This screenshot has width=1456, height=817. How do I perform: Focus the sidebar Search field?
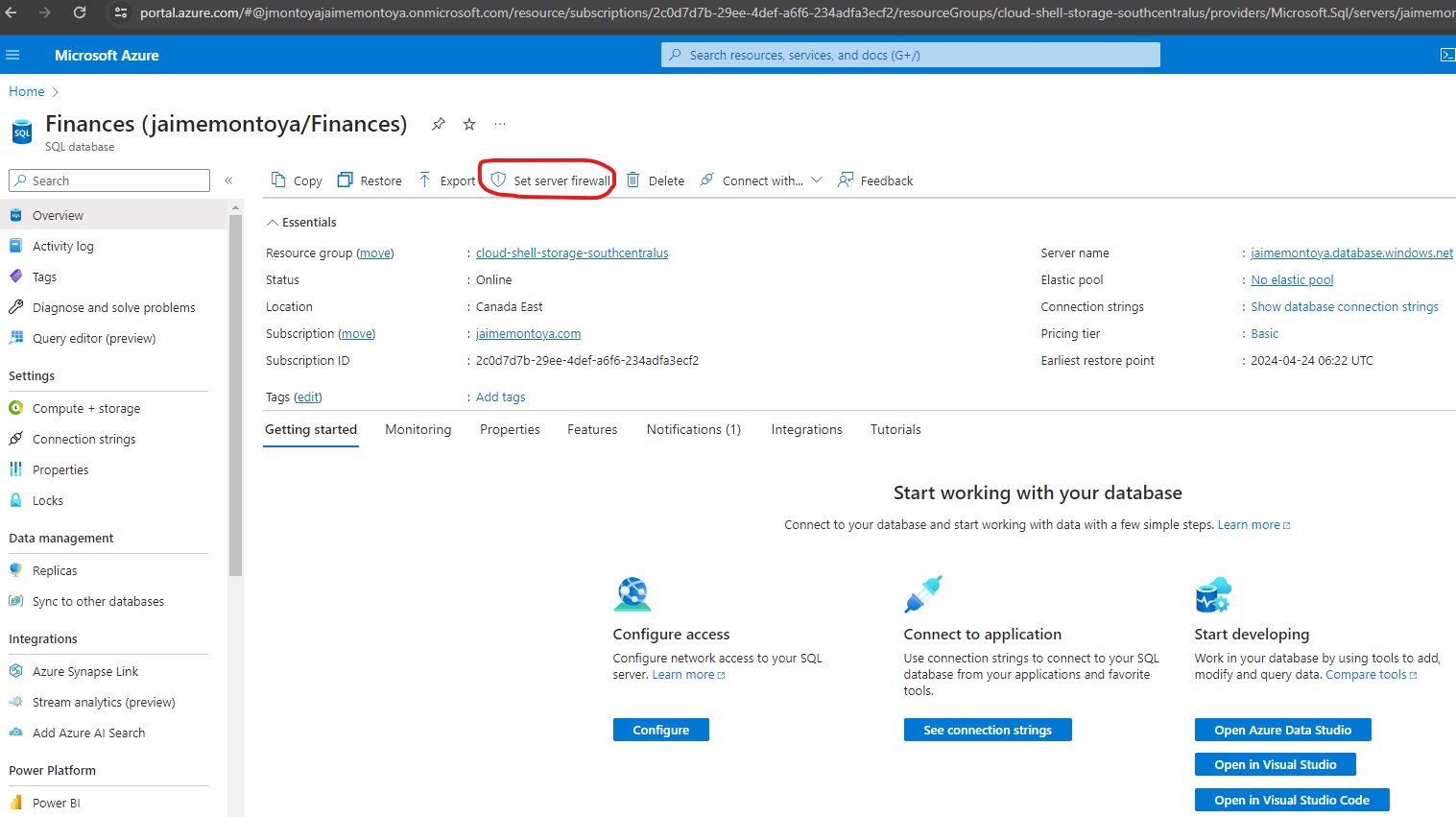click(109, 180)
